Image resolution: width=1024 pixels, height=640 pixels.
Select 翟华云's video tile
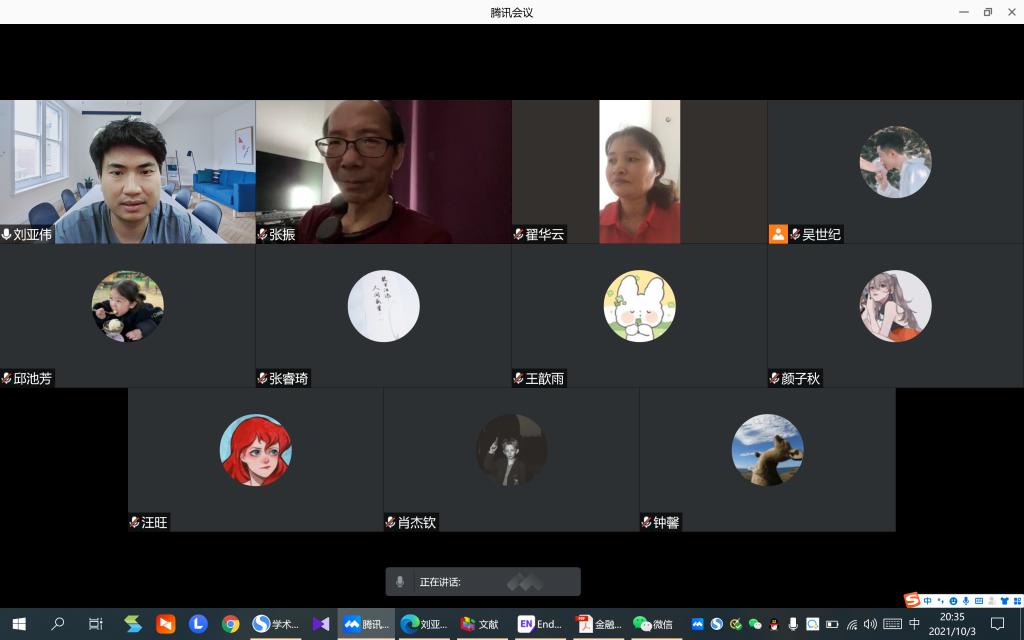639,171
